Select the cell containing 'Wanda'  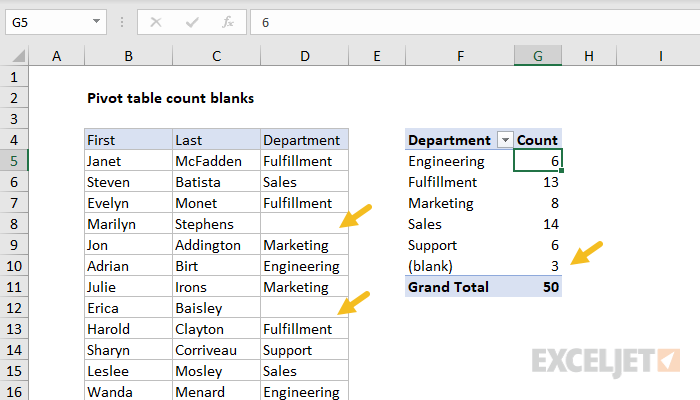[128, 392]
